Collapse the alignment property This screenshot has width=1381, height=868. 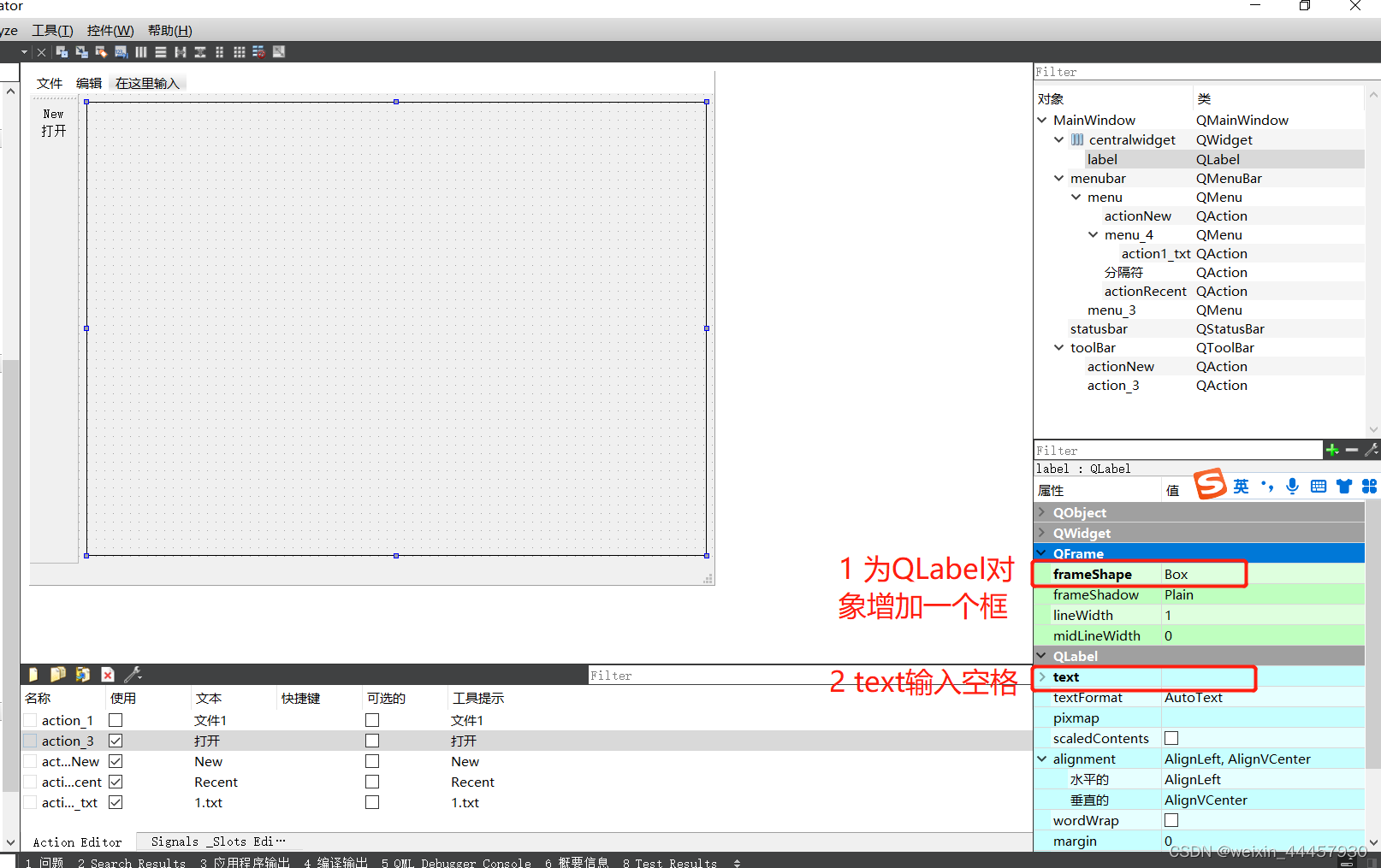click(x=1042, y=759)
